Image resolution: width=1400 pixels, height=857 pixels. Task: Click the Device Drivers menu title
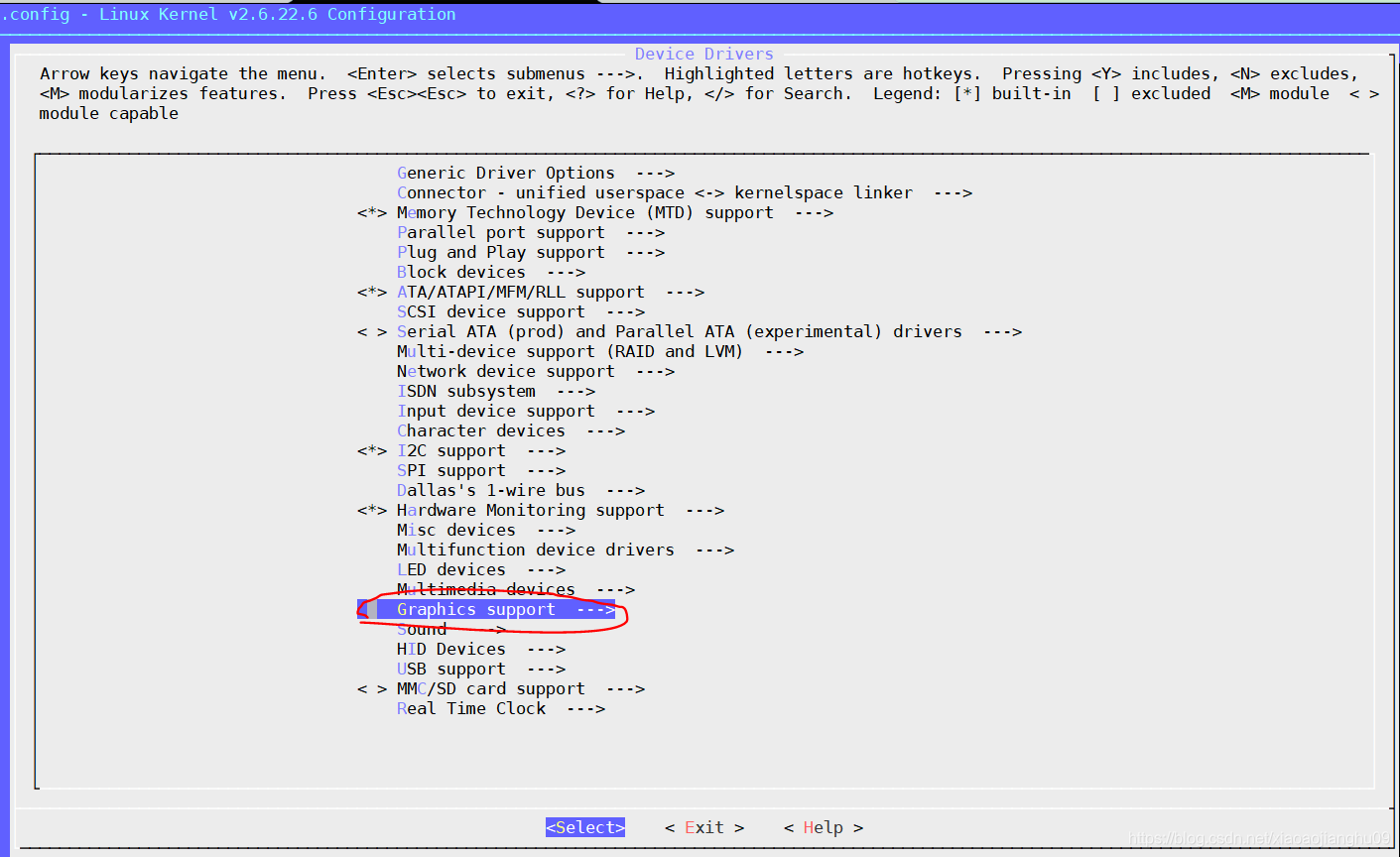pyautogui.click(x=704, y=54)
